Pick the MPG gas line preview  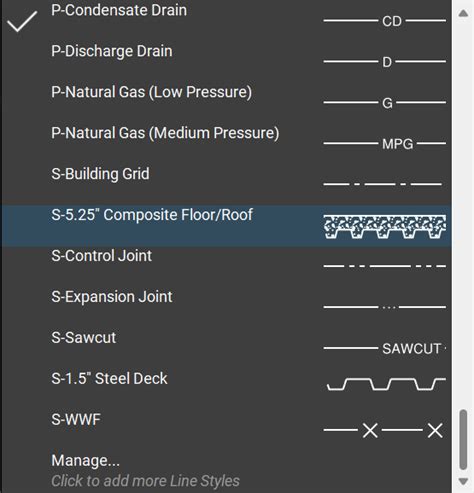coord(385,144)
